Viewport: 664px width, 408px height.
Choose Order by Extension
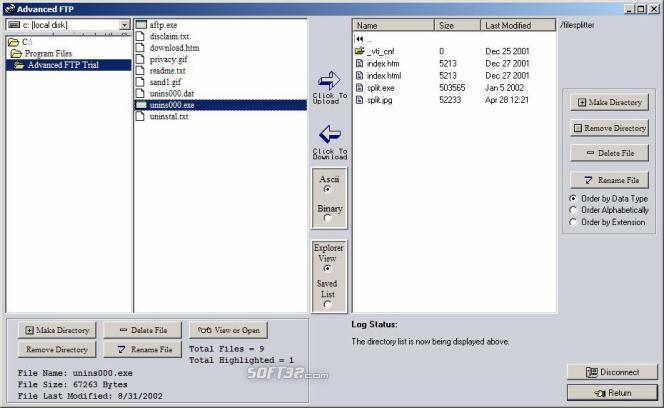tap(573, 222)
